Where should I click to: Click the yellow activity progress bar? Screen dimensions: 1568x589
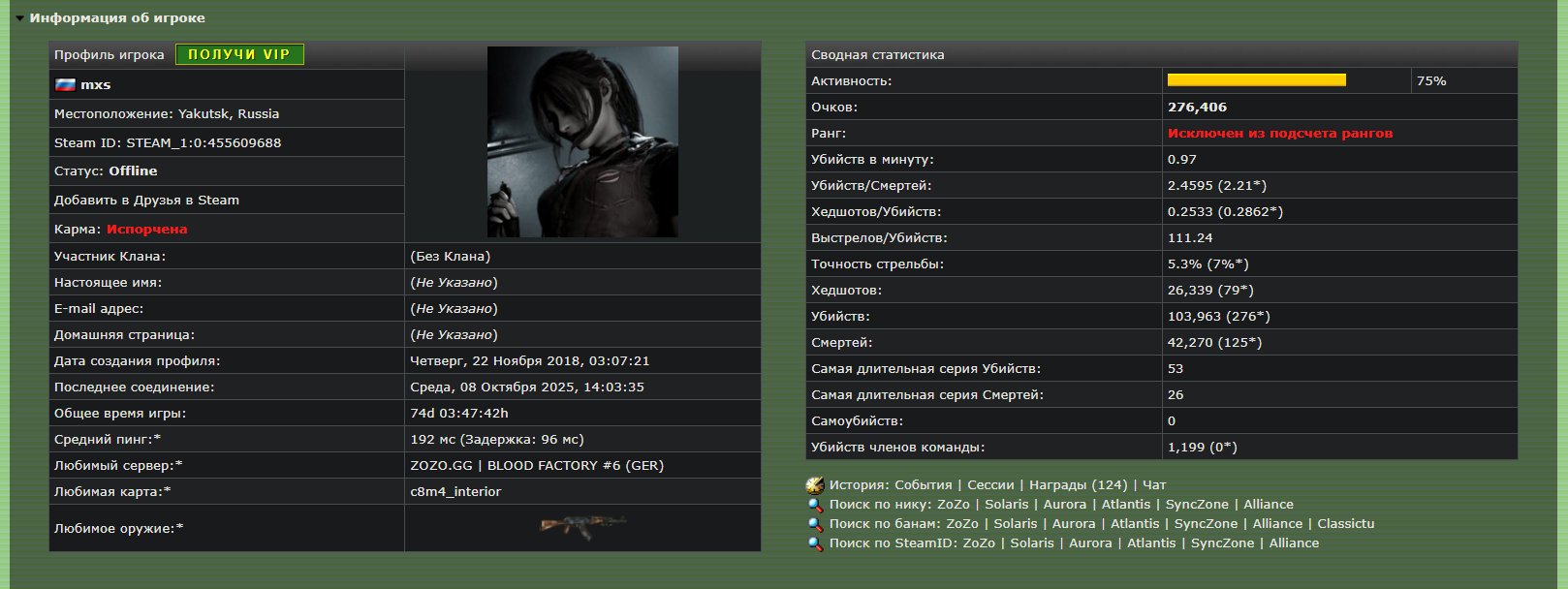click(1256, 80)
